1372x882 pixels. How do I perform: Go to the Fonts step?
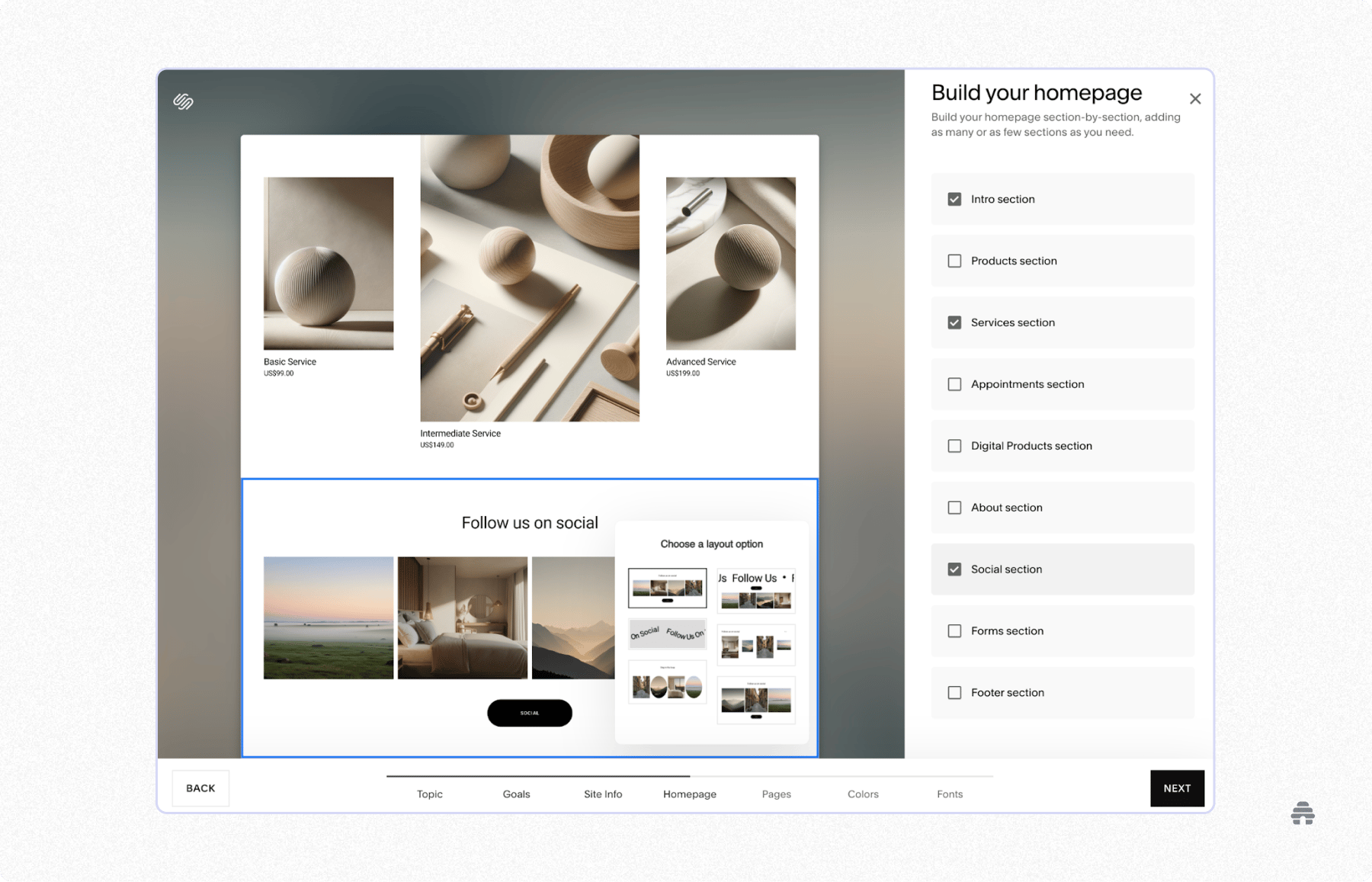[950, 794]
